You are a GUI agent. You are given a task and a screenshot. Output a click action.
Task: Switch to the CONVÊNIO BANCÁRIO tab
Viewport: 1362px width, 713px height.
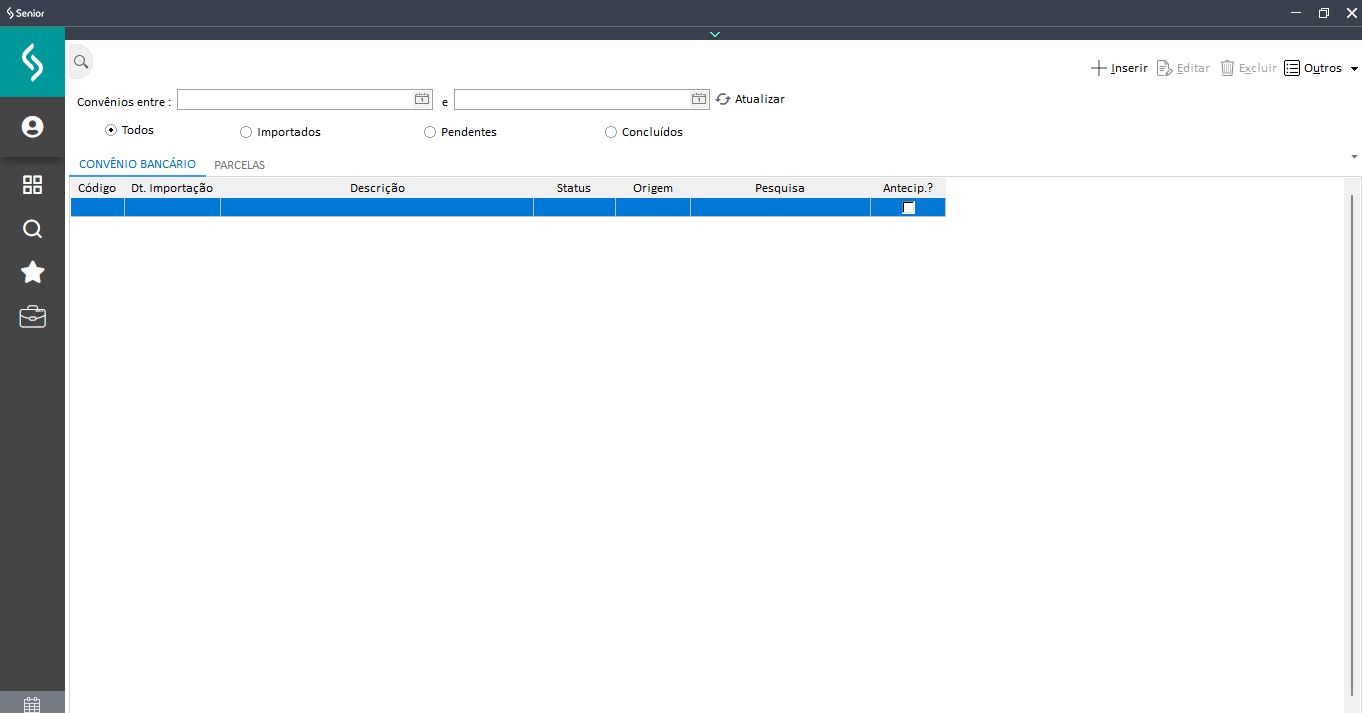click(x=137, y=164)
